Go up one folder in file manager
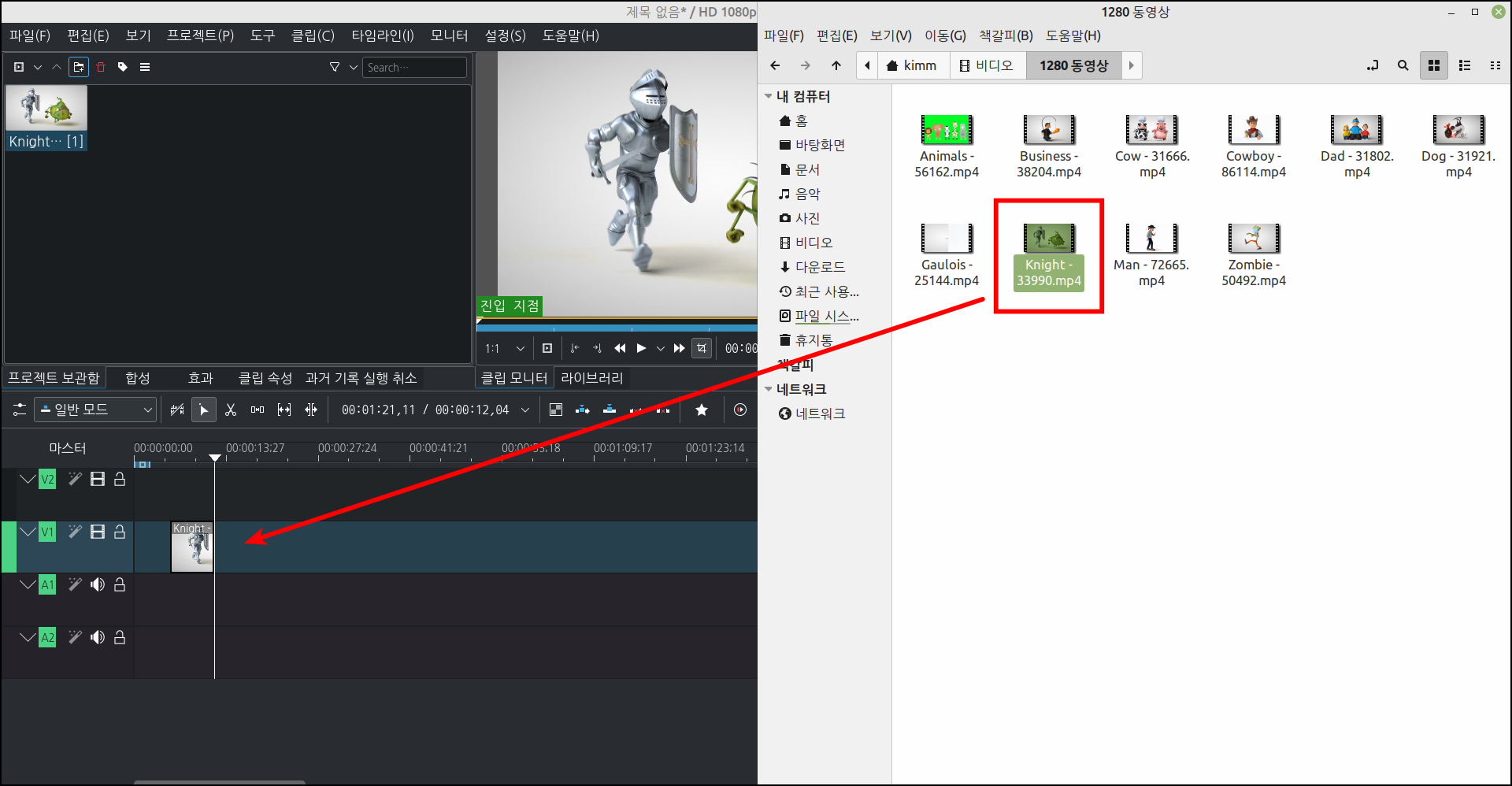 (x=836, y=65)
